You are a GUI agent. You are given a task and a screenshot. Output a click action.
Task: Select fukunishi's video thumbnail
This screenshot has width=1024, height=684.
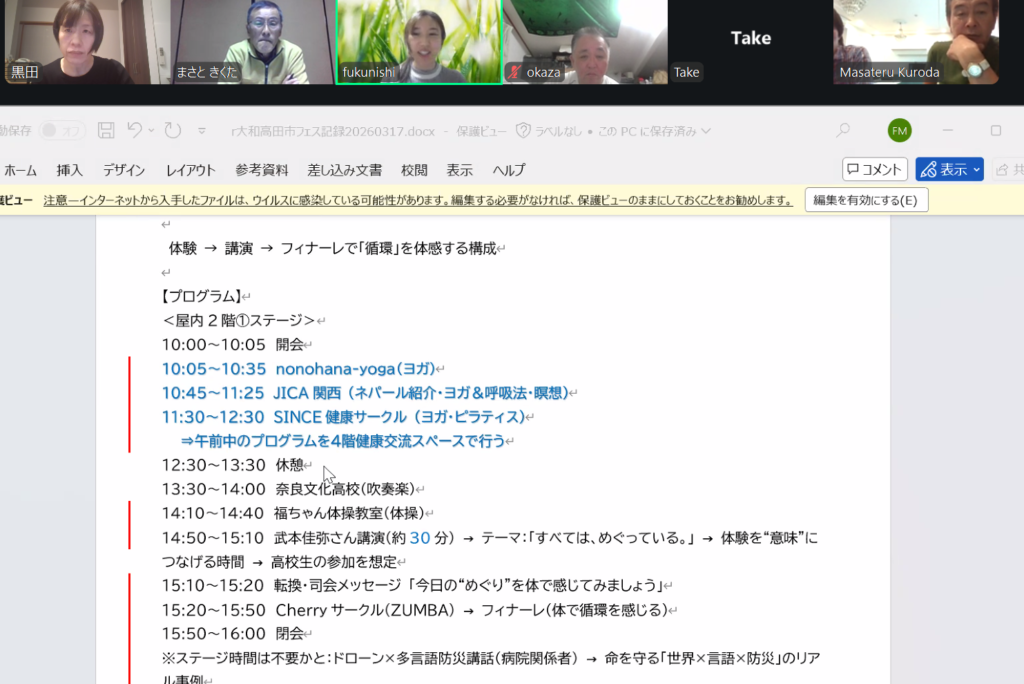click(x=418, y=42)
